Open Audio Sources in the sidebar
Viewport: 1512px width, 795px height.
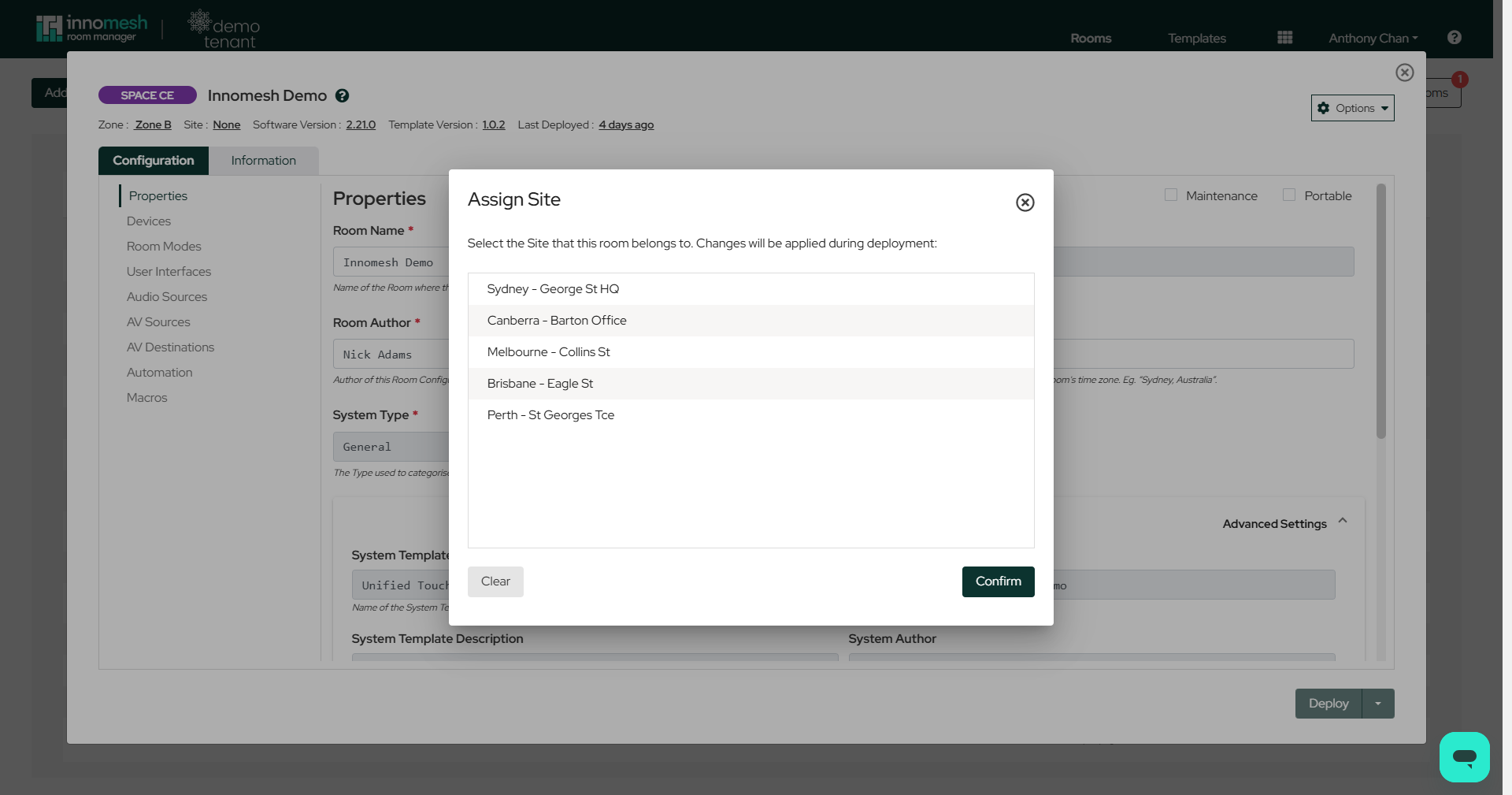coord(166,297)
